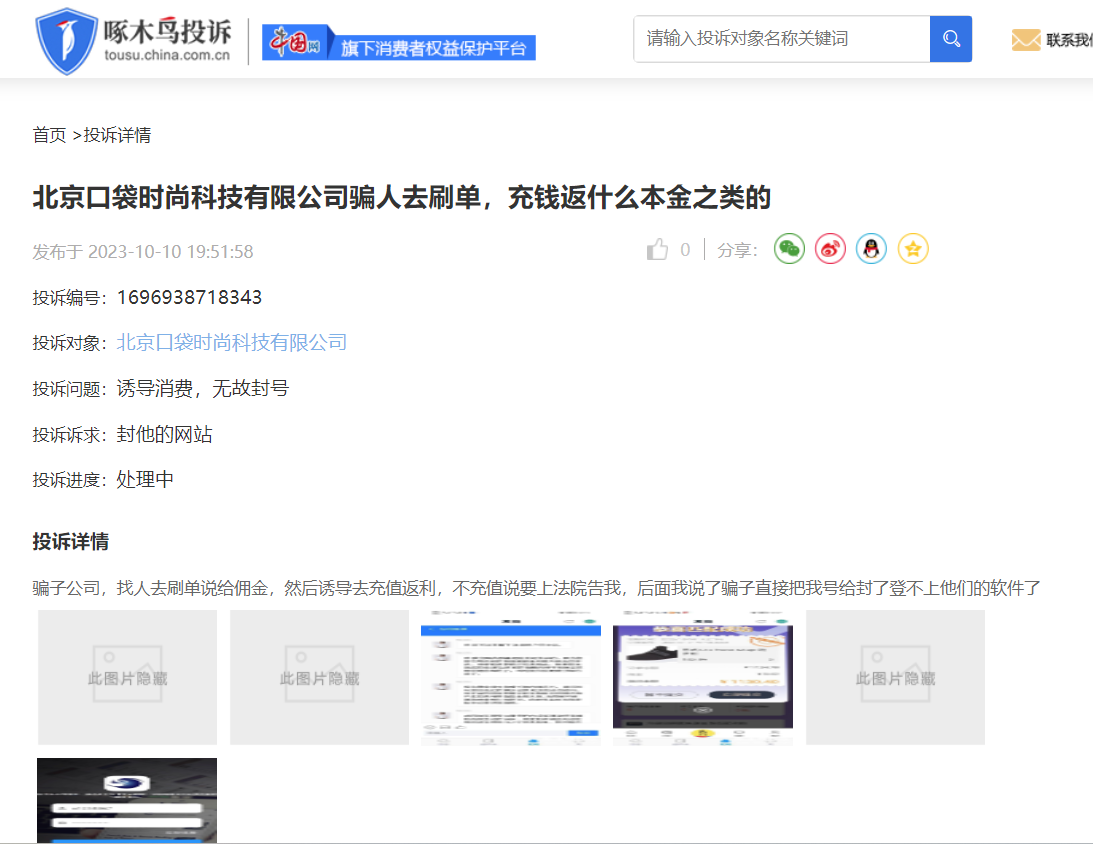
Task: Open the fifth hidden image placeholder
Action: 895,677
